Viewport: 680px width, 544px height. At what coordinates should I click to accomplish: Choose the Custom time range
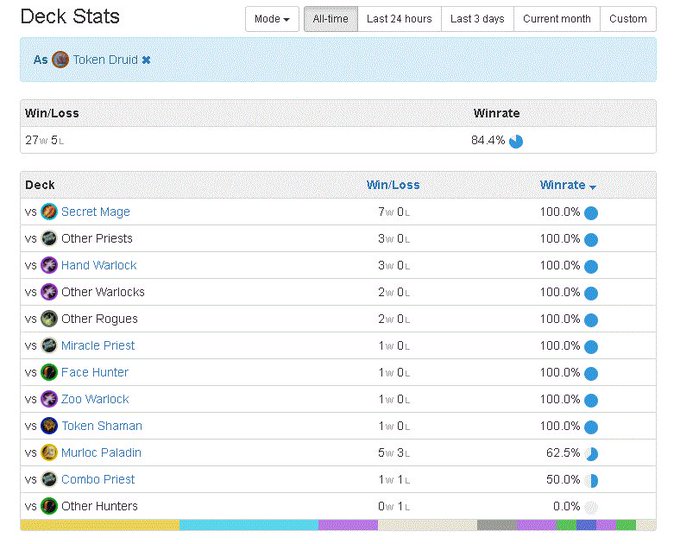[x=628, y=19]
